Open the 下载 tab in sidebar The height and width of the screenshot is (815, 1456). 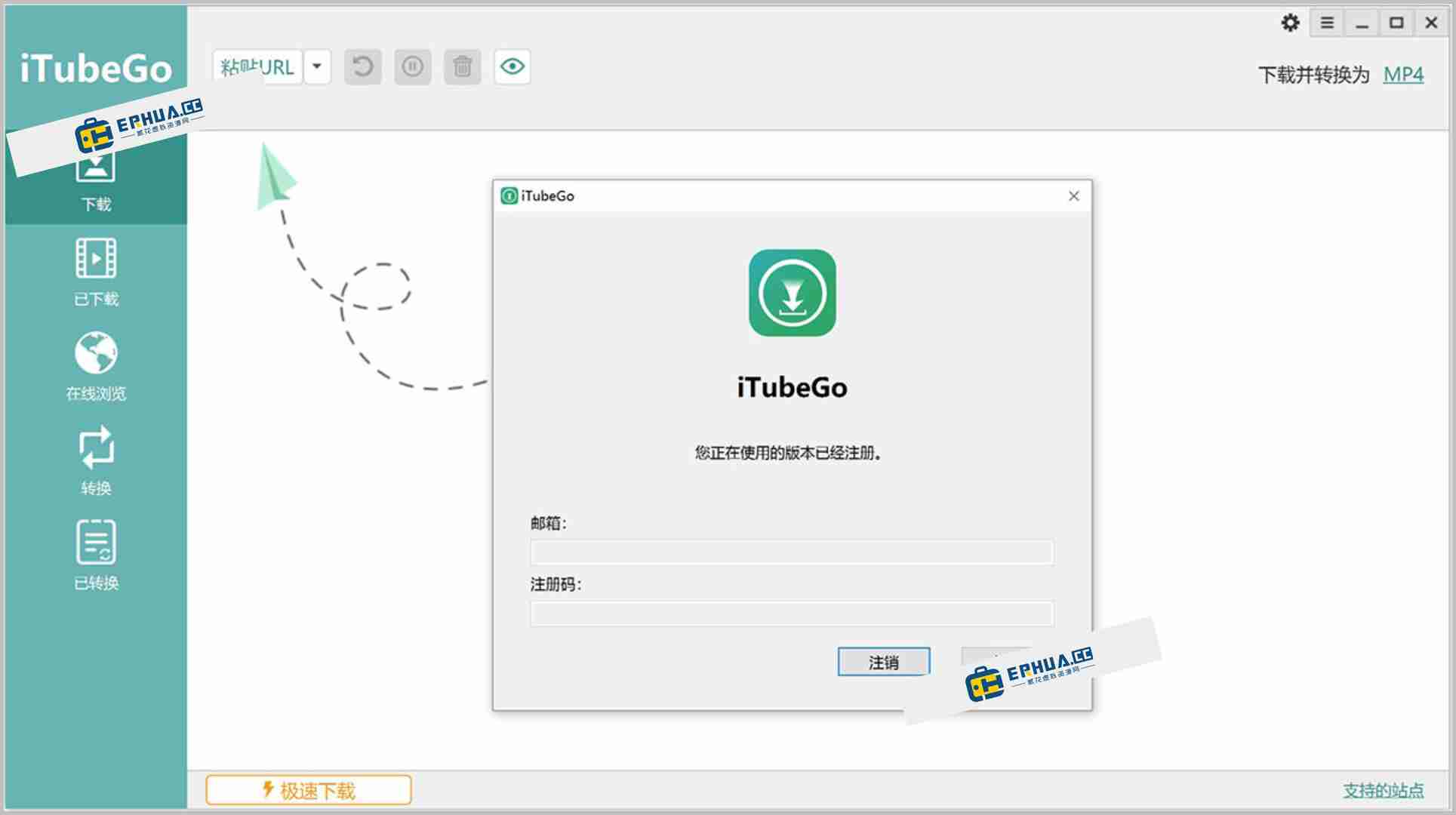[x=96, y=180]
